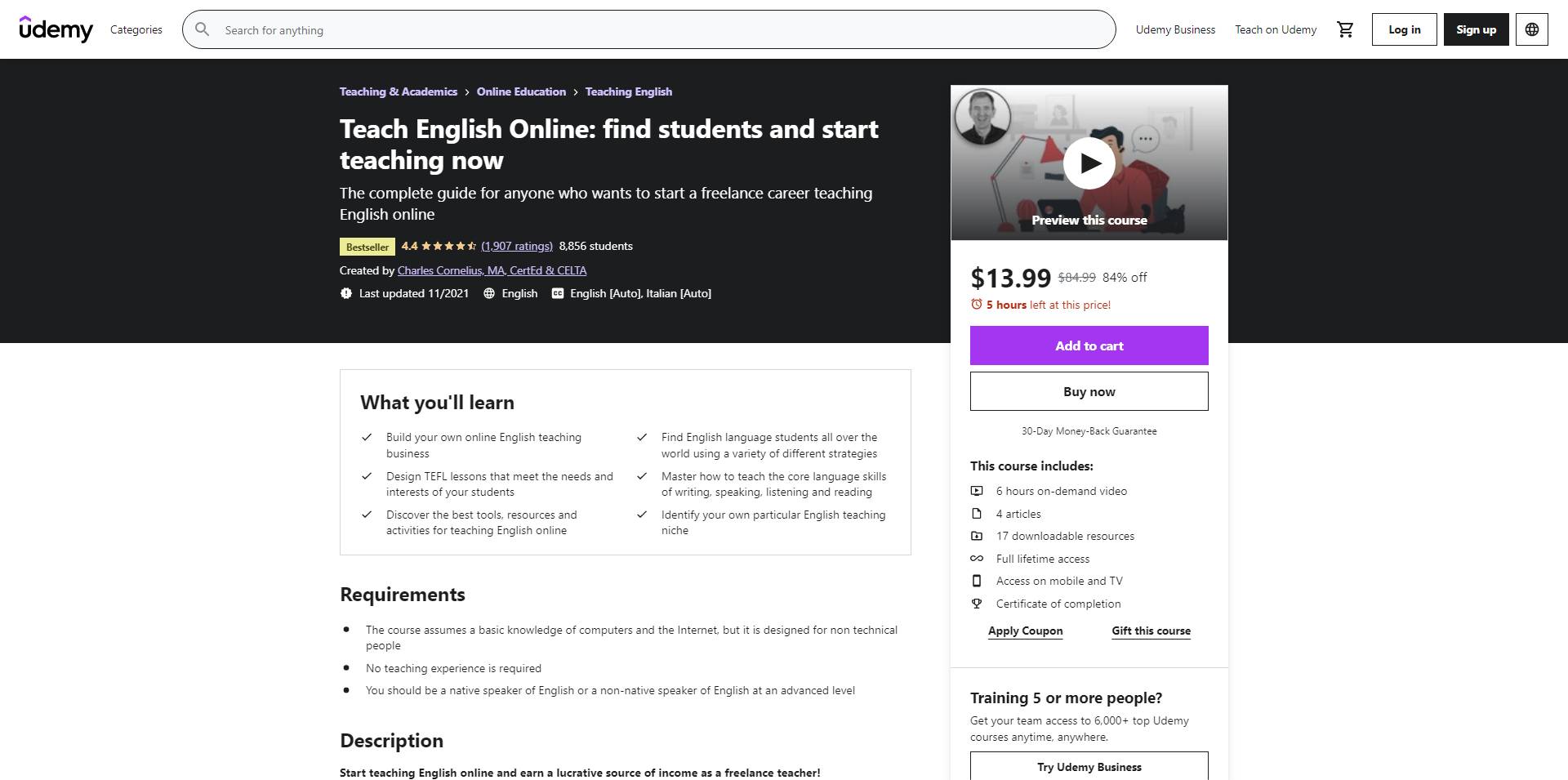The width and height of the screenshot is (1568, 780).
Task: Click the 84% off discount text
Action: (1125, 278)
